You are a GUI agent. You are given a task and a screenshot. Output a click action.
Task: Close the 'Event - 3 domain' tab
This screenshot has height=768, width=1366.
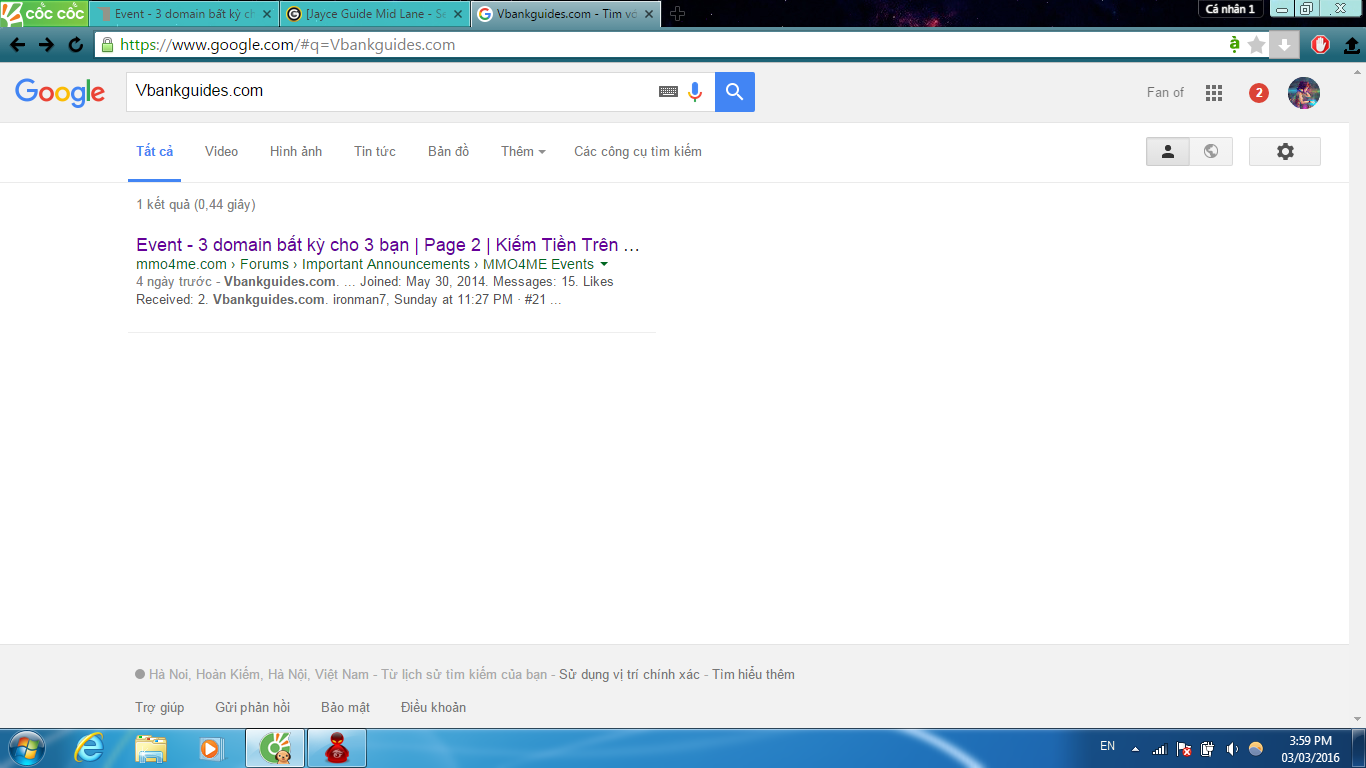pos(267,15)
